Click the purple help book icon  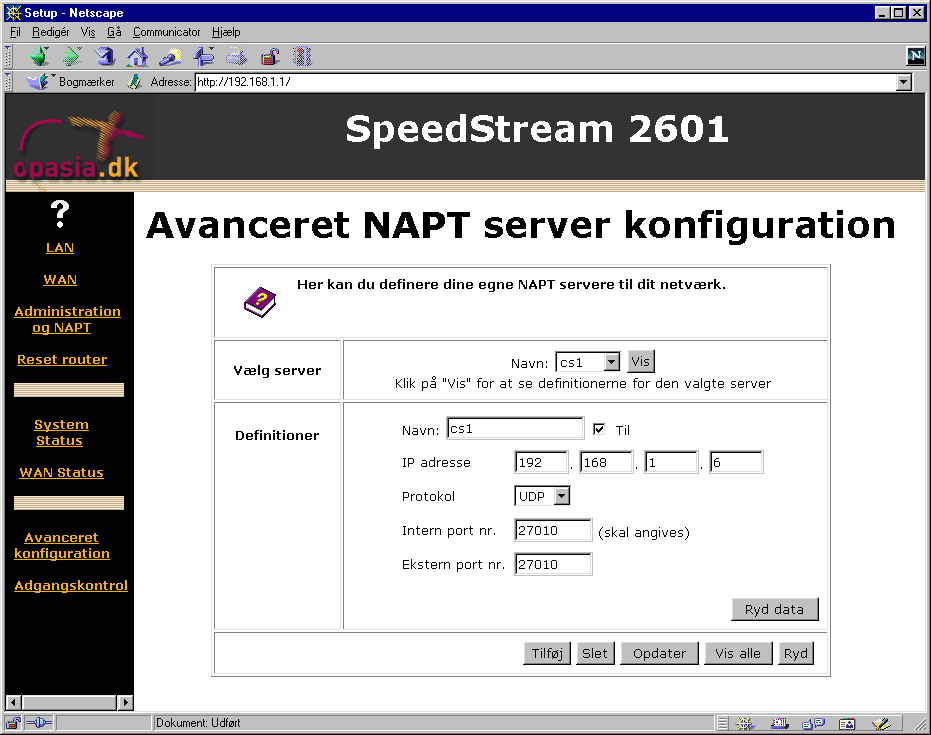[260, 301]
